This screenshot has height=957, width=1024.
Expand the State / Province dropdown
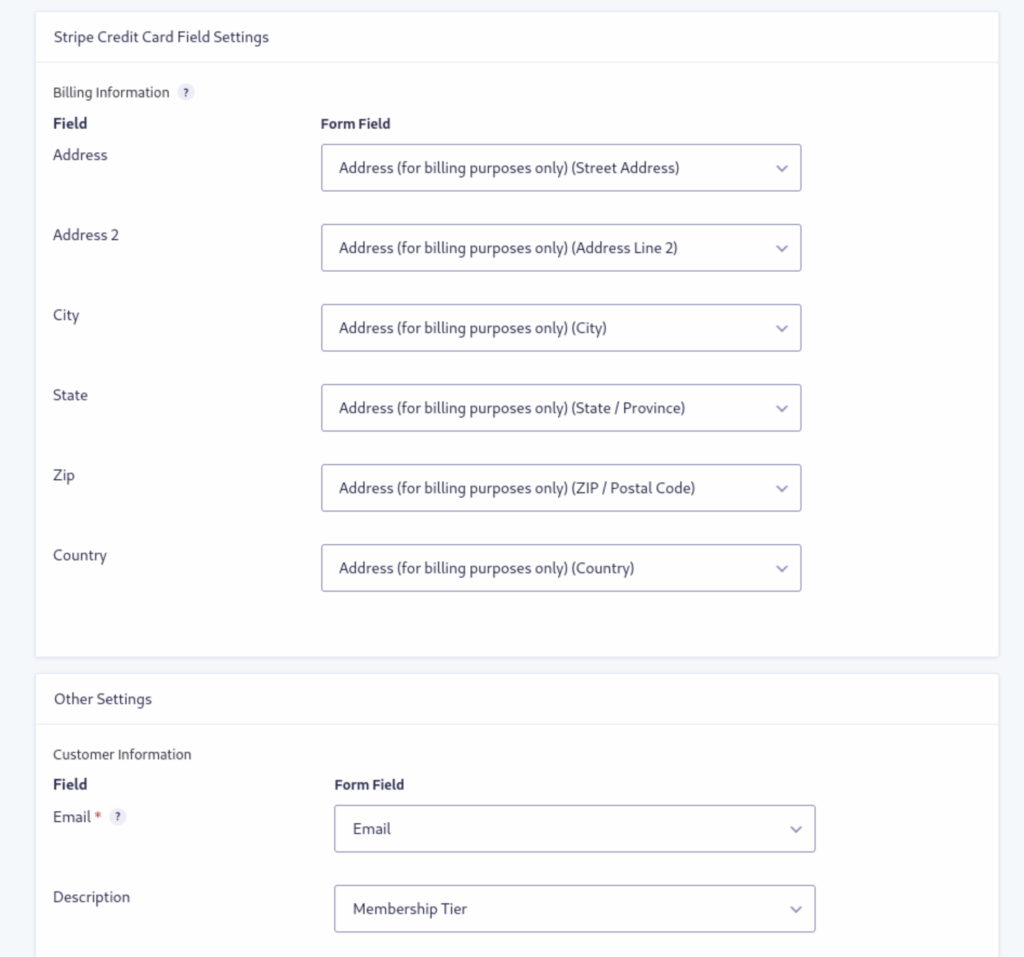pos(560,408)
